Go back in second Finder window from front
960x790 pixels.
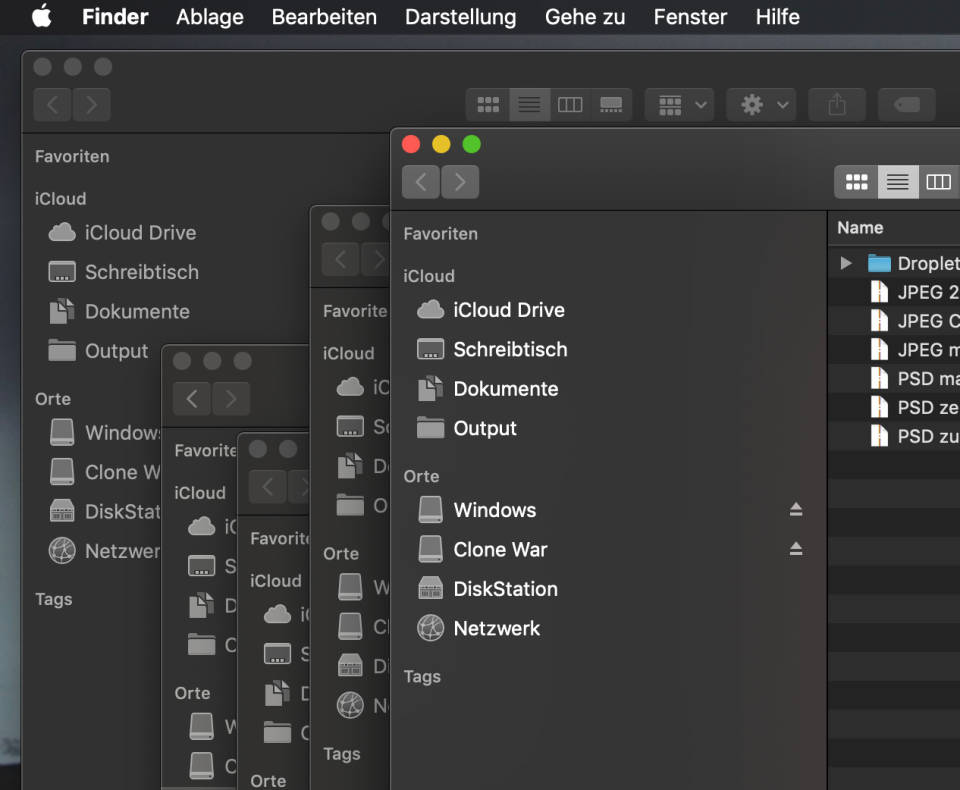tap(340, 260)
